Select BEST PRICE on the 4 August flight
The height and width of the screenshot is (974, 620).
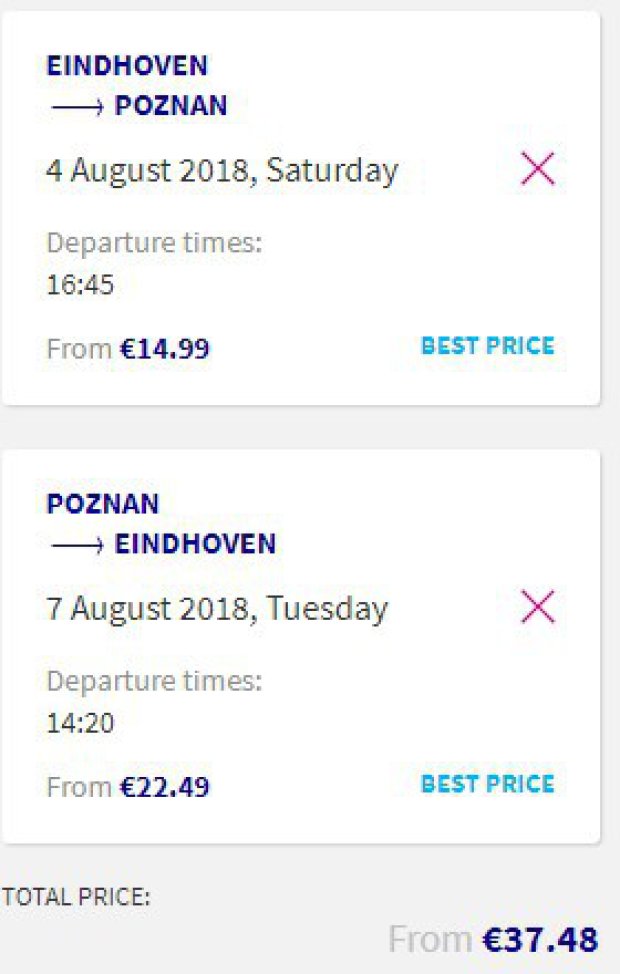click(x=487, y=346)
